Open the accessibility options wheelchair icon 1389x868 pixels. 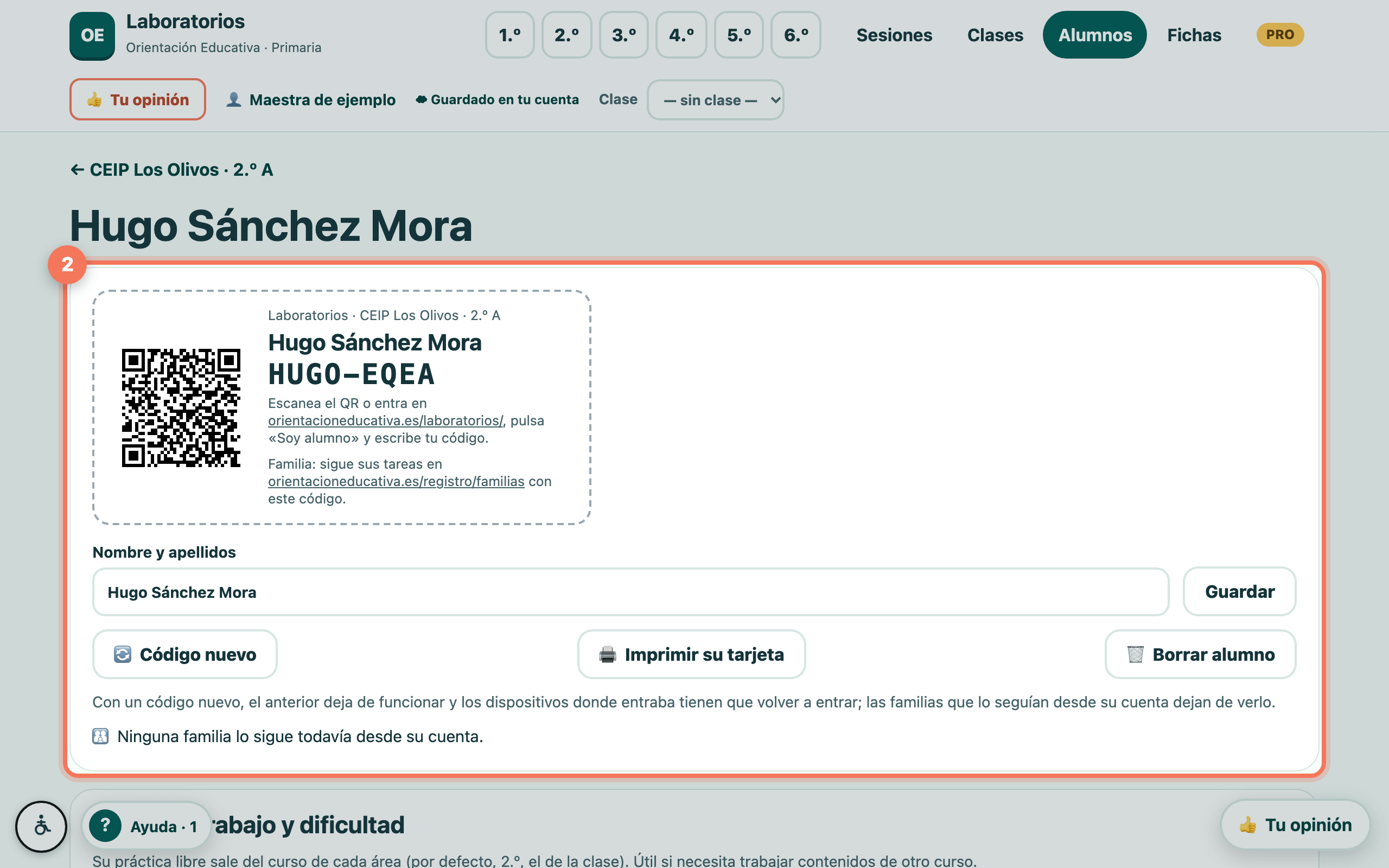coord(41,826)
